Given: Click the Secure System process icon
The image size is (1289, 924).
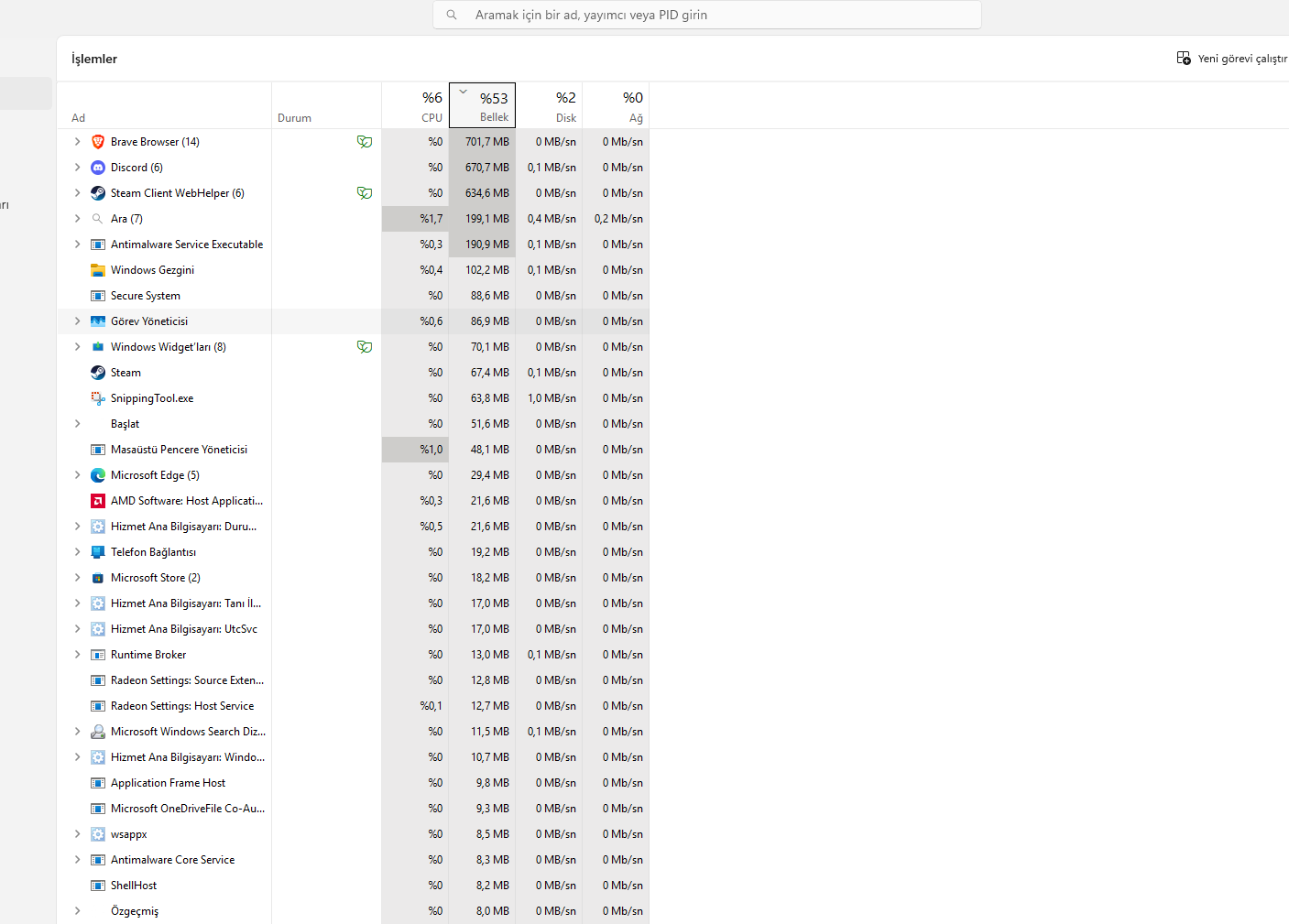Looking at the screenshot, I should pyautogui.click(x=98, y=296).
